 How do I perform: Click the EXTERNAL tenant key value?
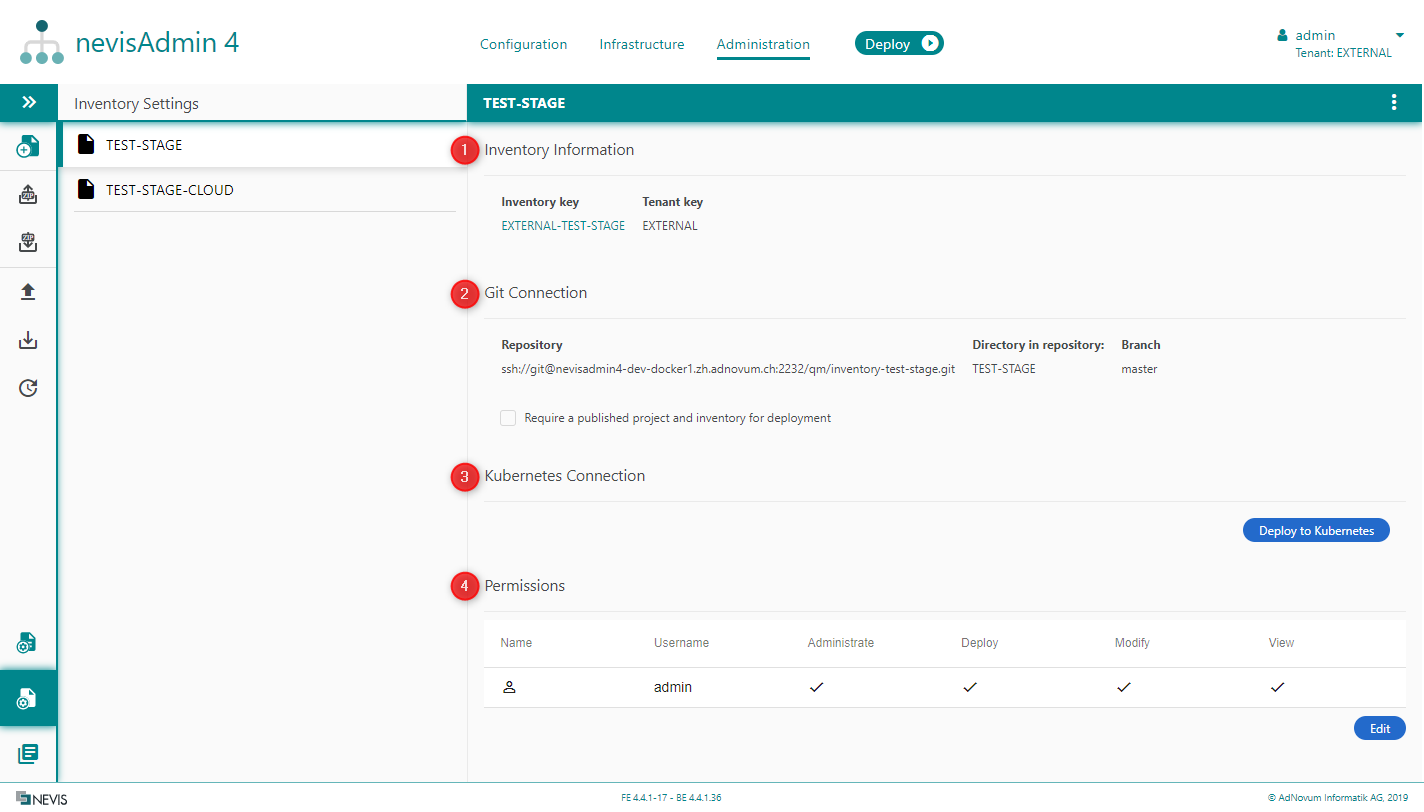670,226
